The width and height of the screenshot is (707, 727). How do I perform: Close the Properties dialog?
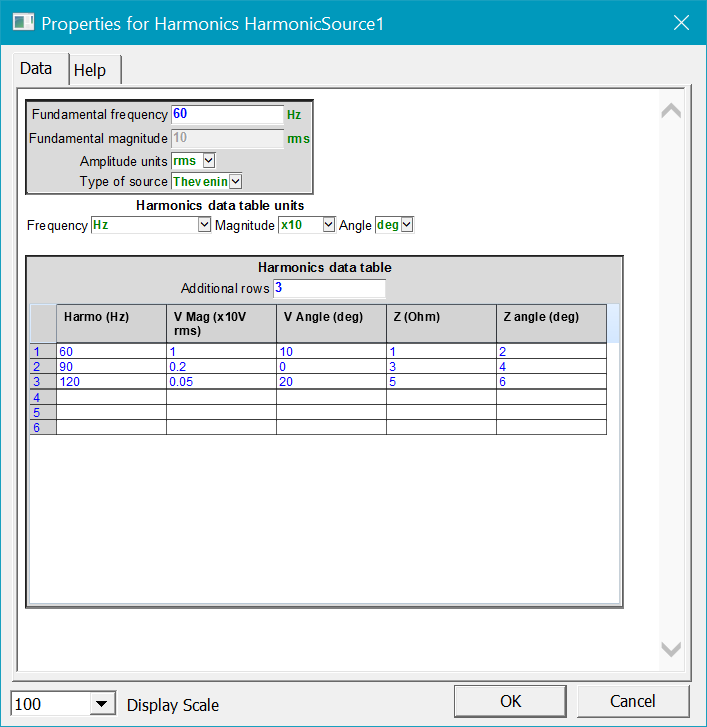pyautogui.click(x=681, y=22)
